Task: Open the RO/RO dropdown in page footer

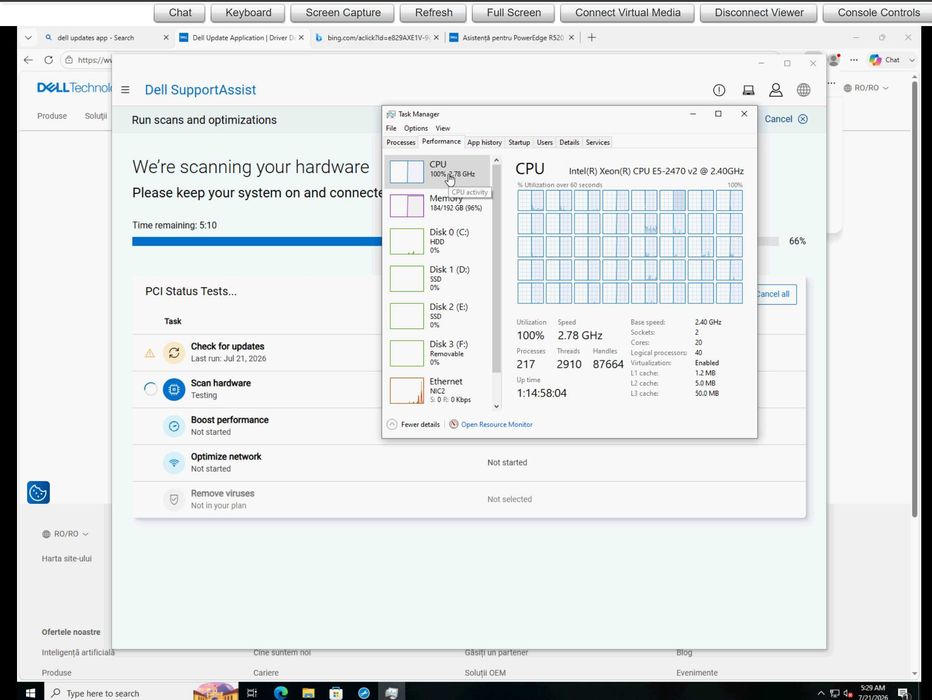Action: (x=65, y=534)
